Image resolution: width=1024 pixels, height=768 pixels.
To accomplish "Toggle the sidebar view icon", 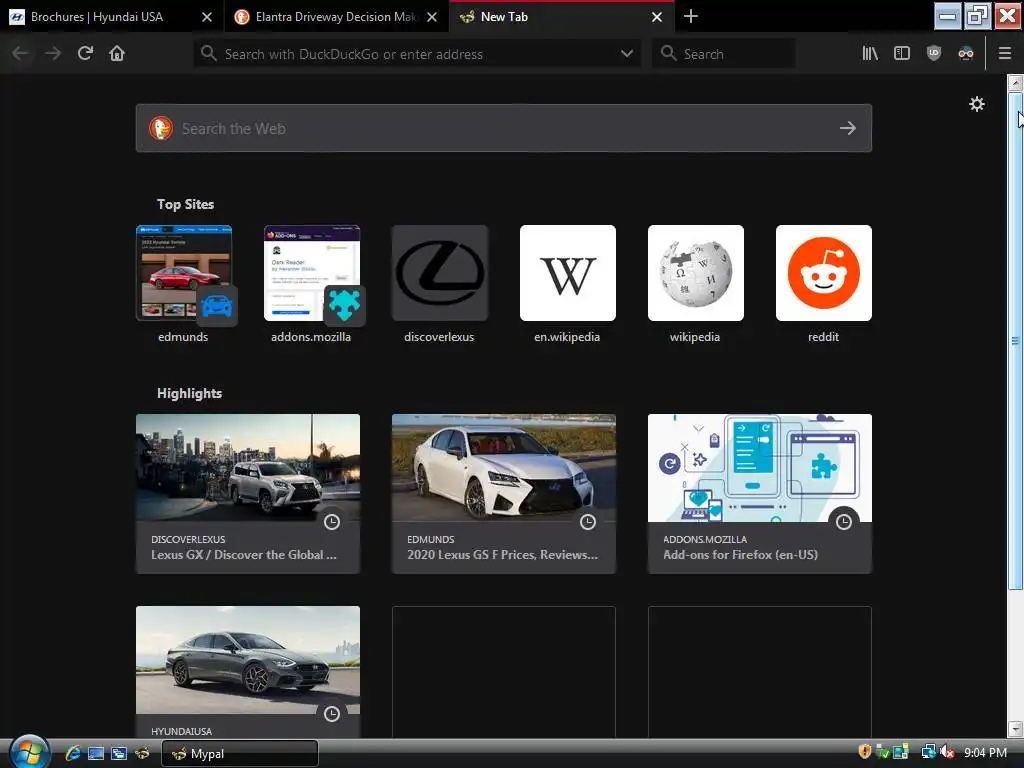I will (x=902, y=54).
